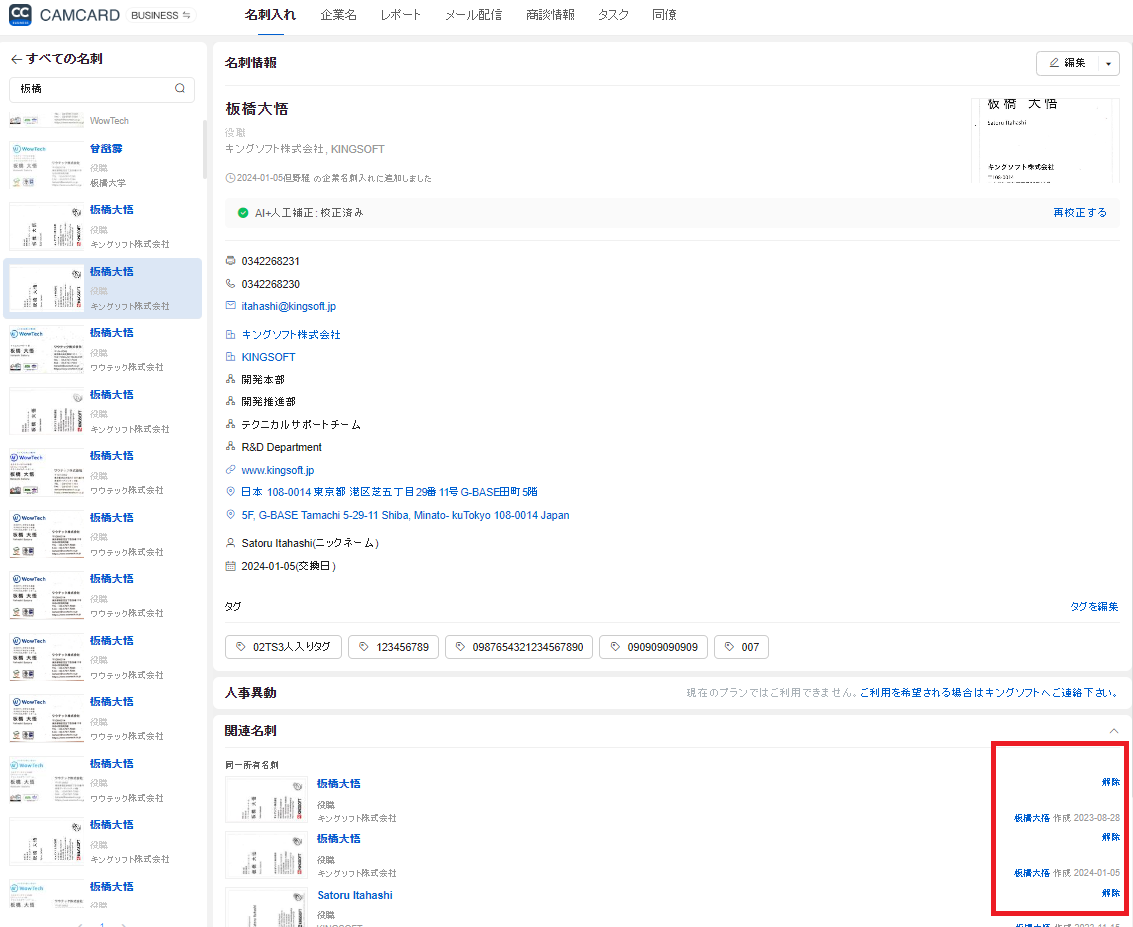1133x927 pixels.
Task: Open the 5F, G-BASE Tamachi address link
Action: [405, 515]
